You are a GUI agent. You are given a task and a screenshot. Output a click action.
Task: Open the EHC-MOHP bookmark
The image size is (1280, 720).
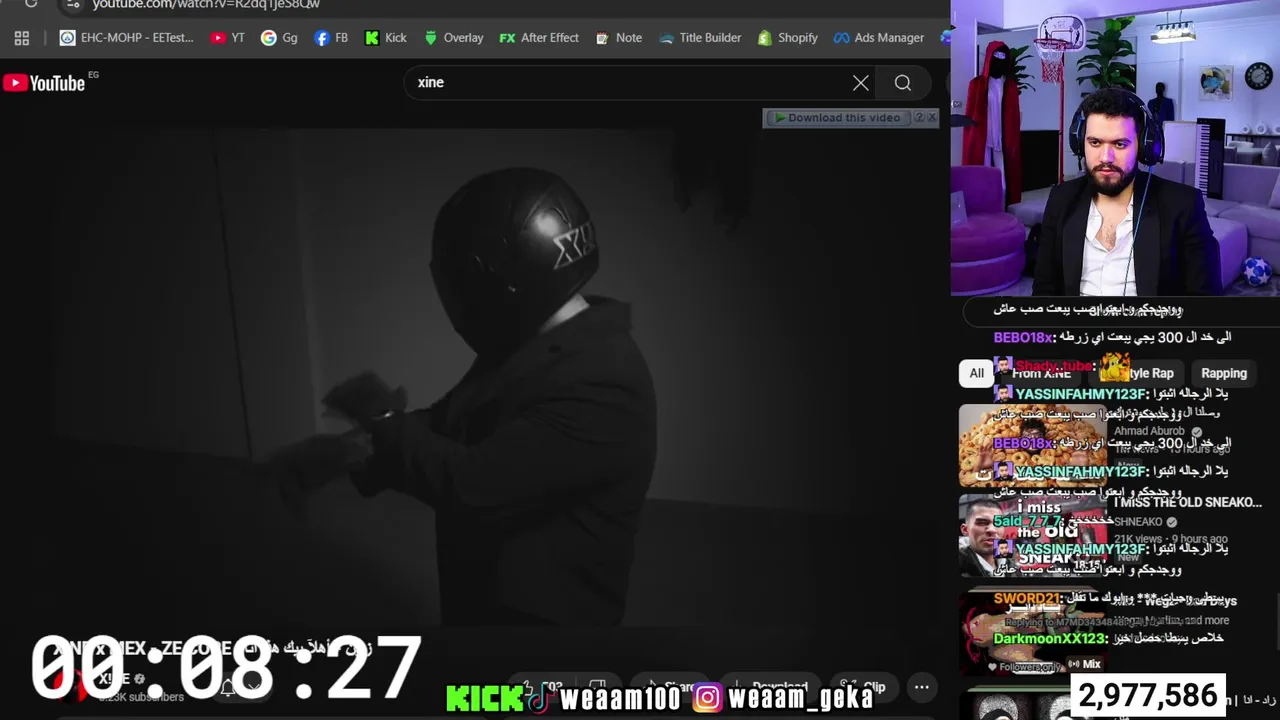(127, 38)
